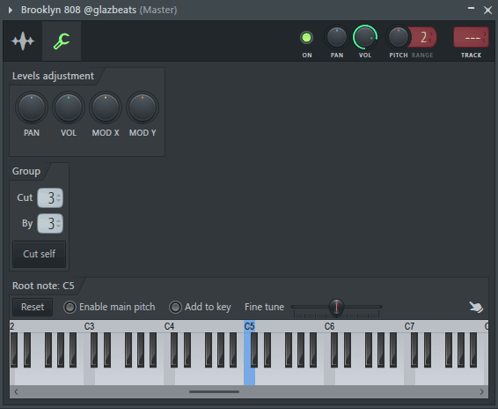This screenshot has height=409, width=498.
Task: Click the top channel PAN knob
Action: coord(337,37)
